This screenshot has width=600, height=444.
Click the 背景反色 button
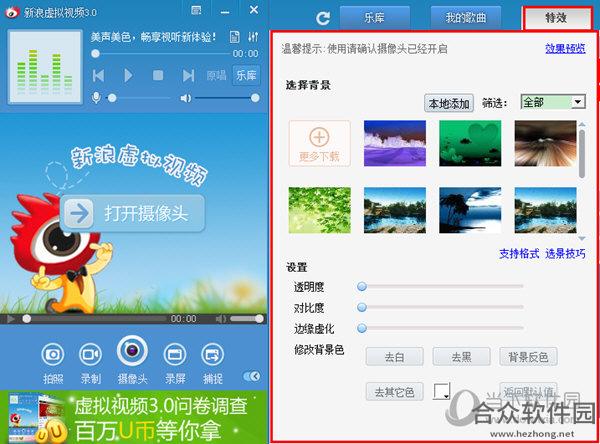click(x=528, y=357)
